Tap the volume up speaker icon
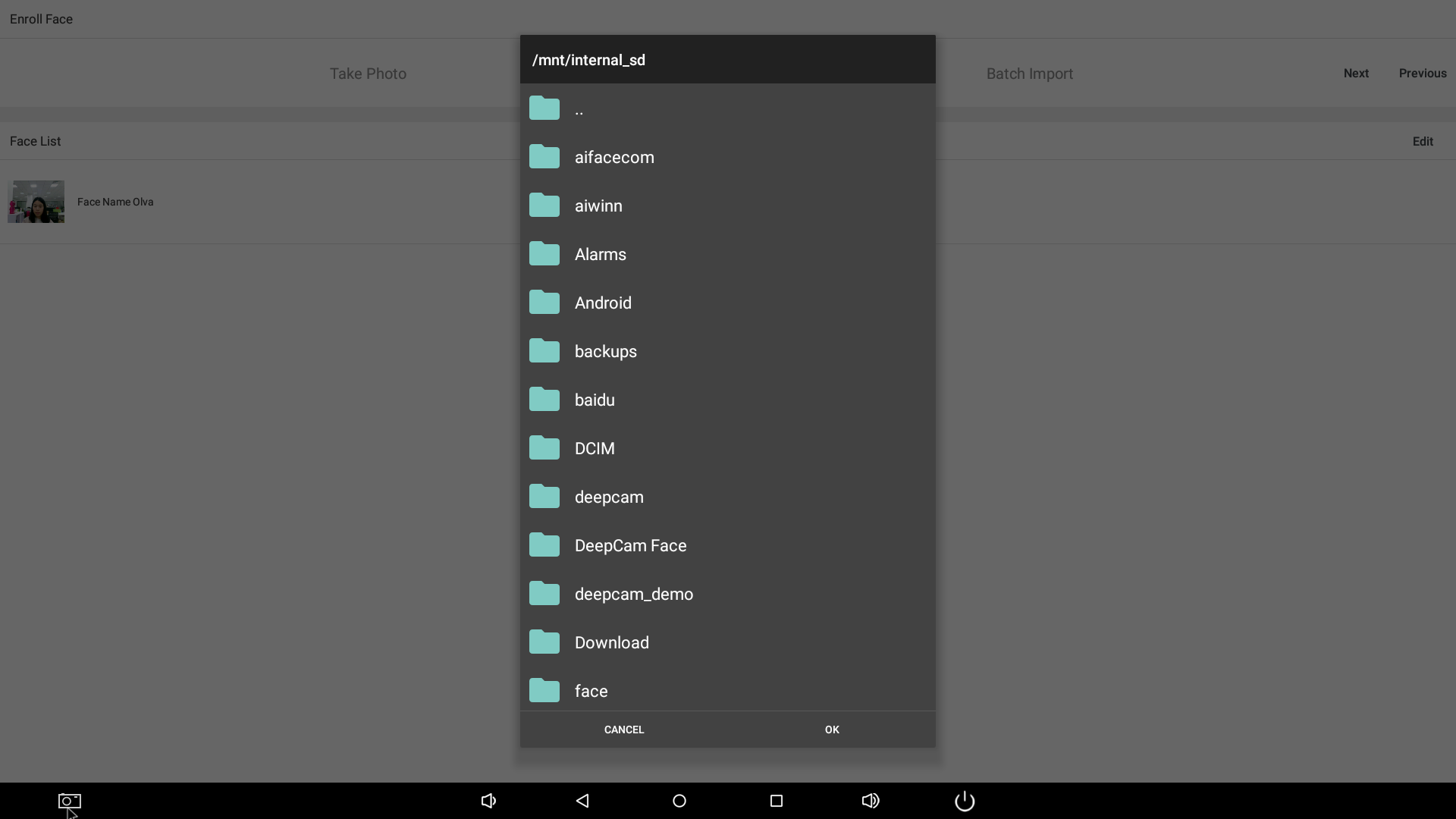 click(871, 801)
